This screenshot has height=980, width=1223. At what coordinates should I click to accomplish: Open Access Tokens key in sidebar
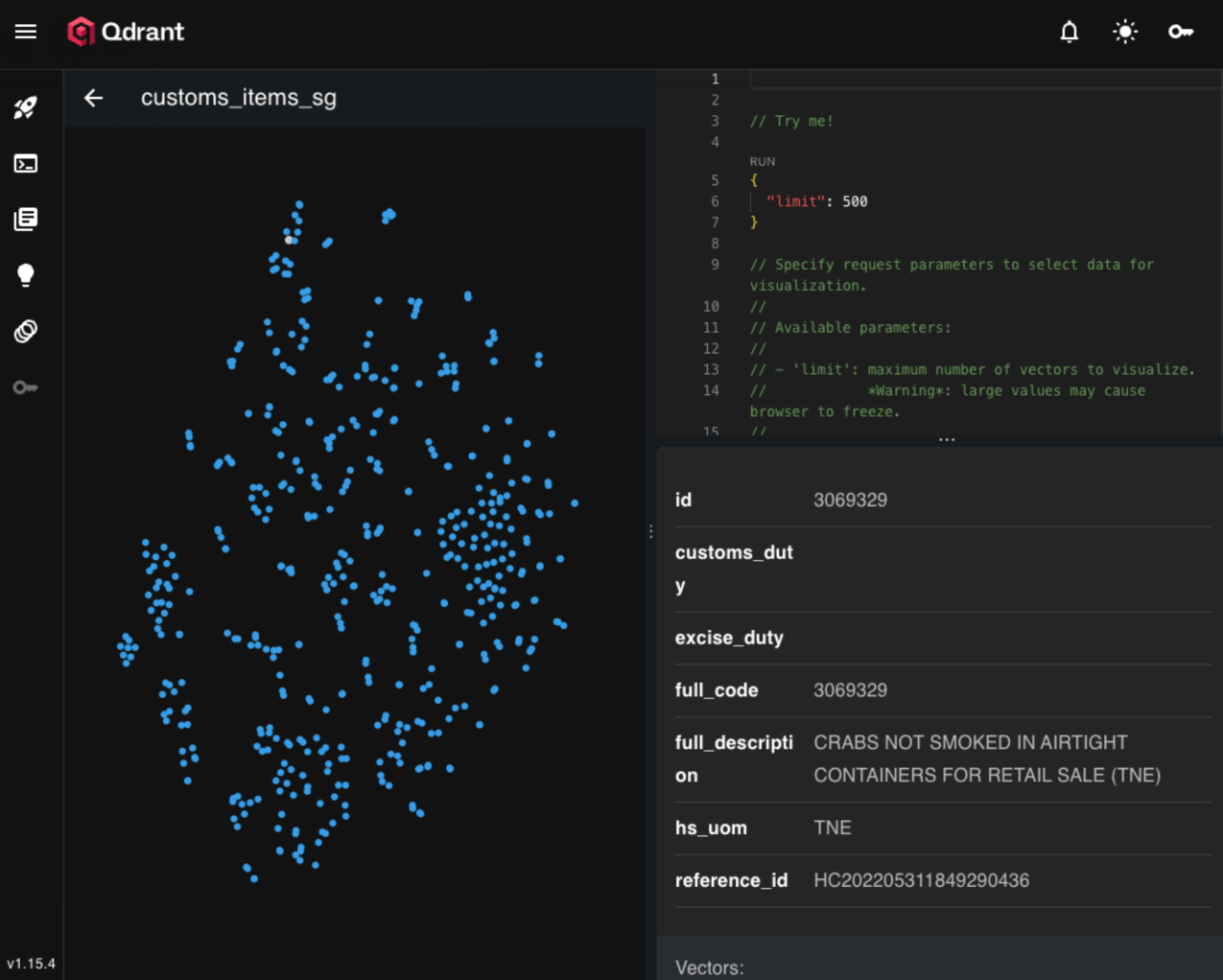click(26, 387)
